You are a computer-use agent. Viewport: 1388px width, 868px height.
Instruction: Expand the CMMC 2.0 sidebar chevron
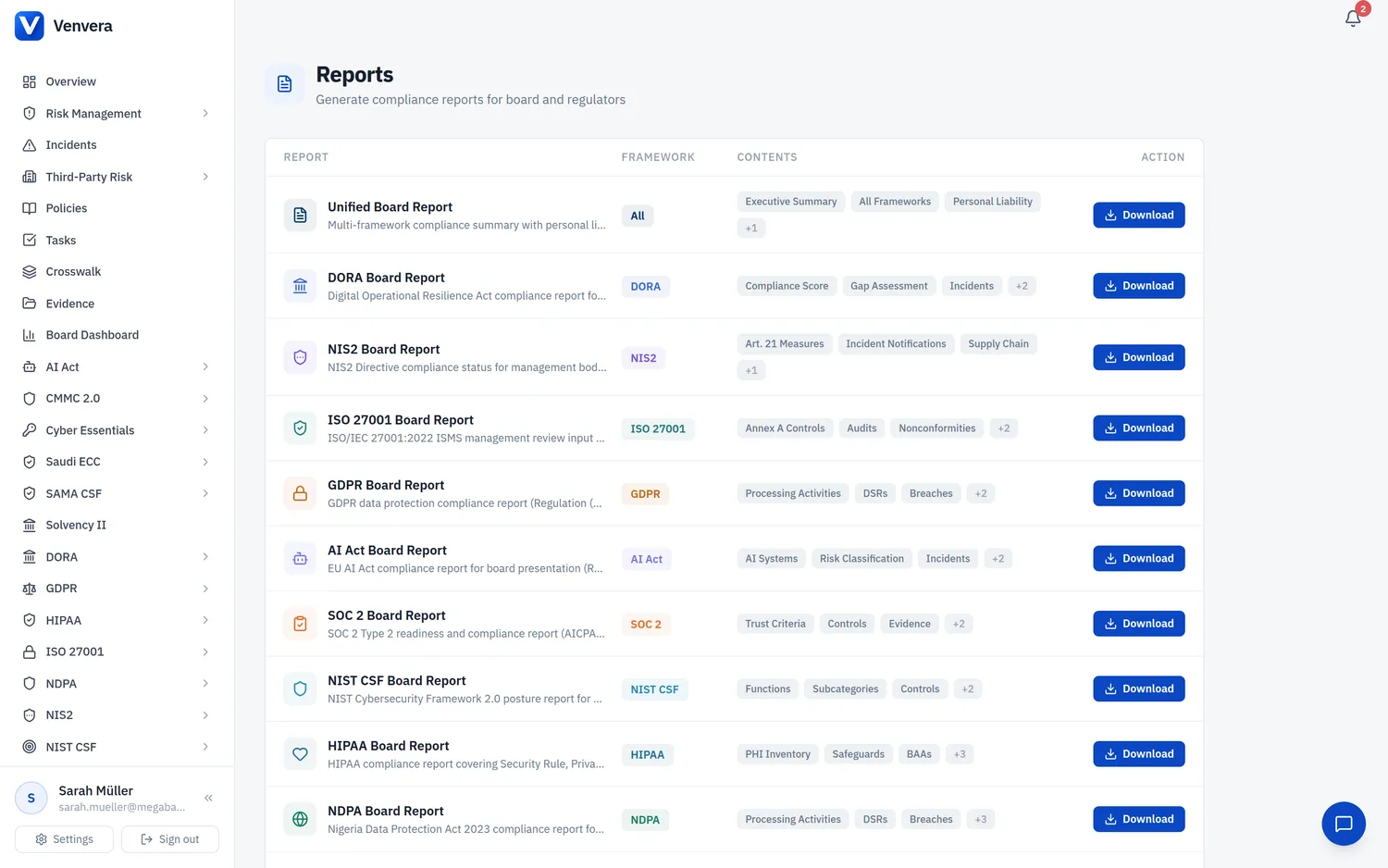(205, 399)
